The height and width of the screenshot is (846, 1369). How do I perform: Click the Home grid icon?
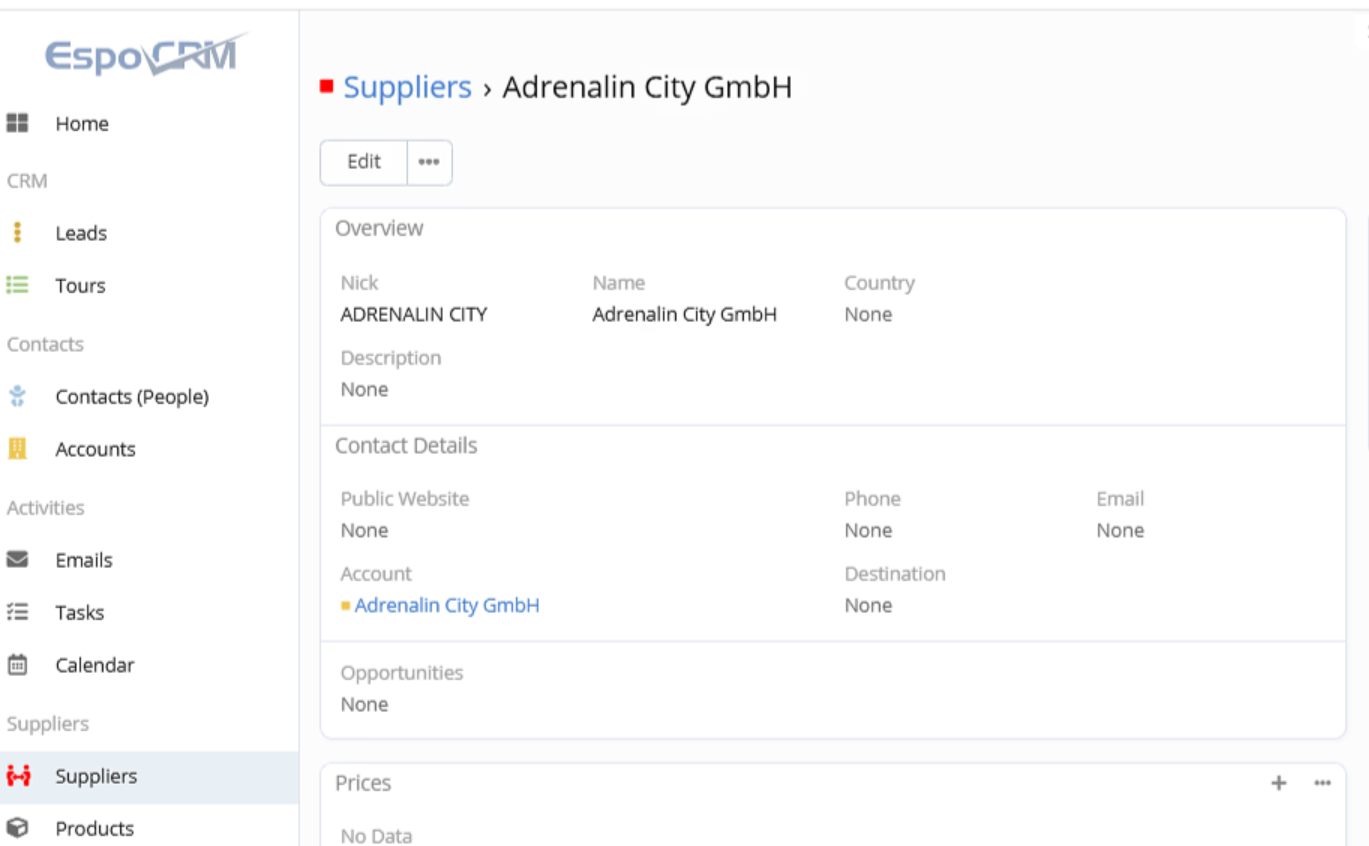[17, 123]
